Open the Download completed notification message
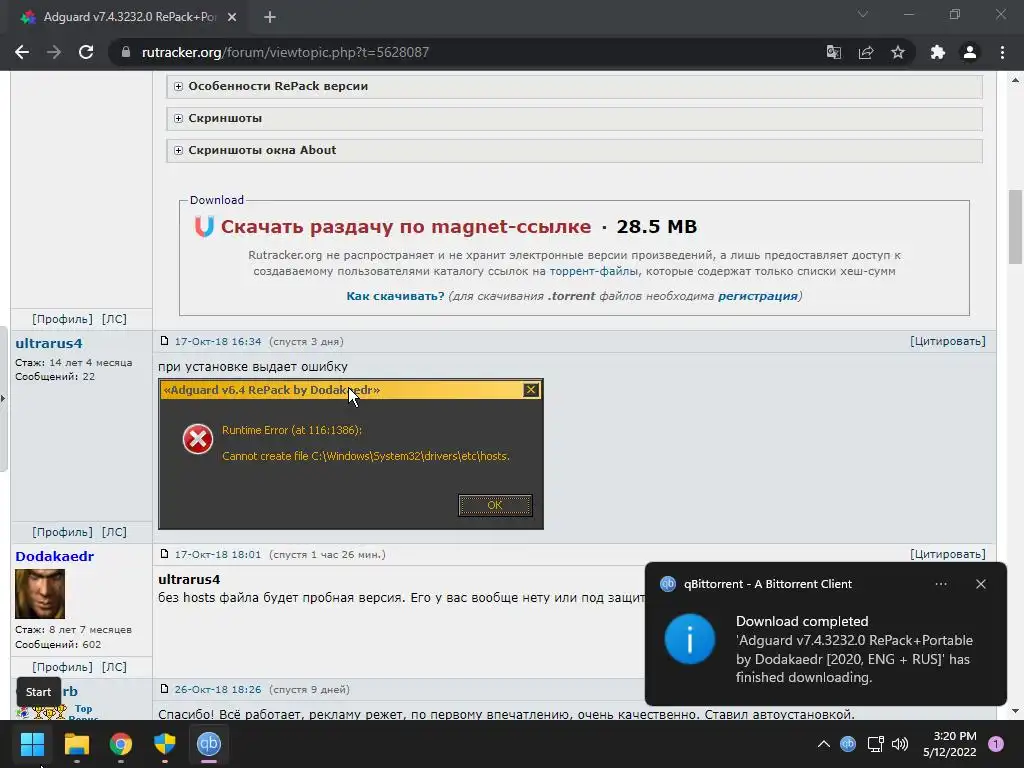The image size is (1024, 768). [x=854, y=649]
